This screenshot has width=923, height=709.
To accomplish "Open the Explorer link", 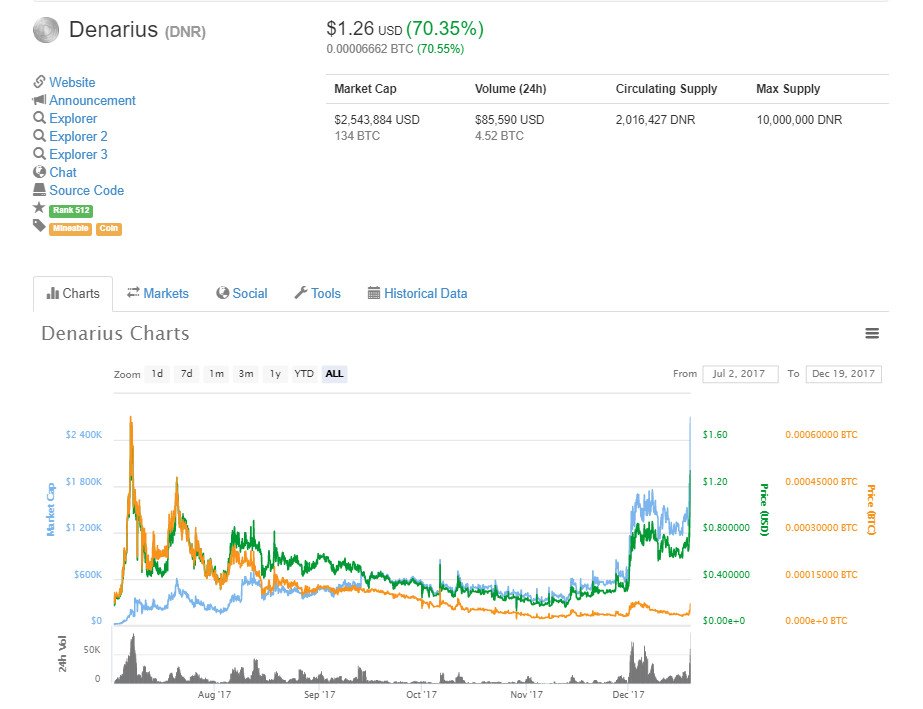I will pyautogui.click(x=73, y=118).
